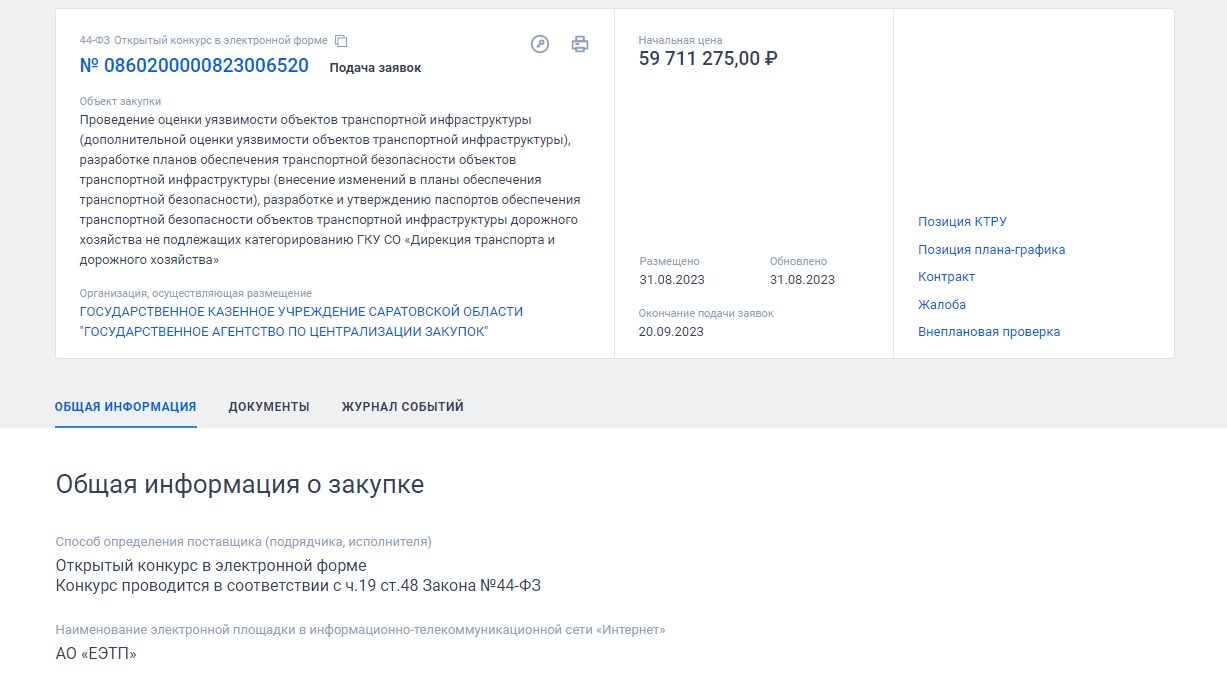This screenshot has height=685, width=1227.
Task: Open the Контракт link
Action: click(x=946, y=277)
